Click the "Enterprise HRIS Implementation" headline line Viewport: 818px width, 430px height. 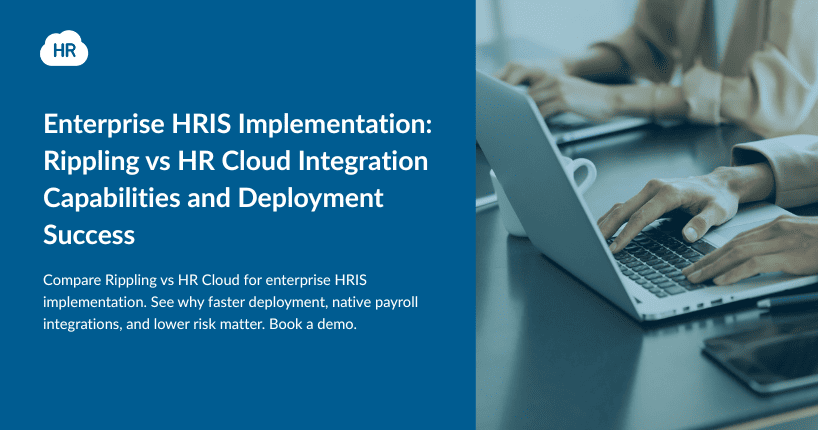pos(236,127)
